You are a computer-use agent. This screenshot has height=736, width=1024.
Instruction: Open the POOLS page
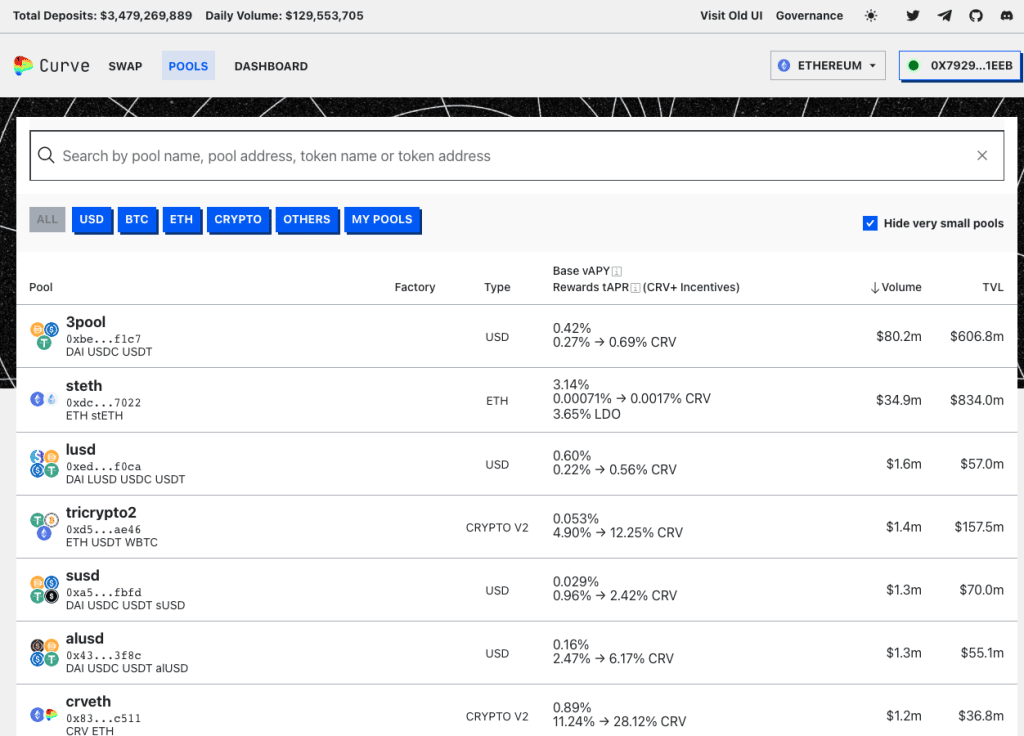[x=188, y=66]
